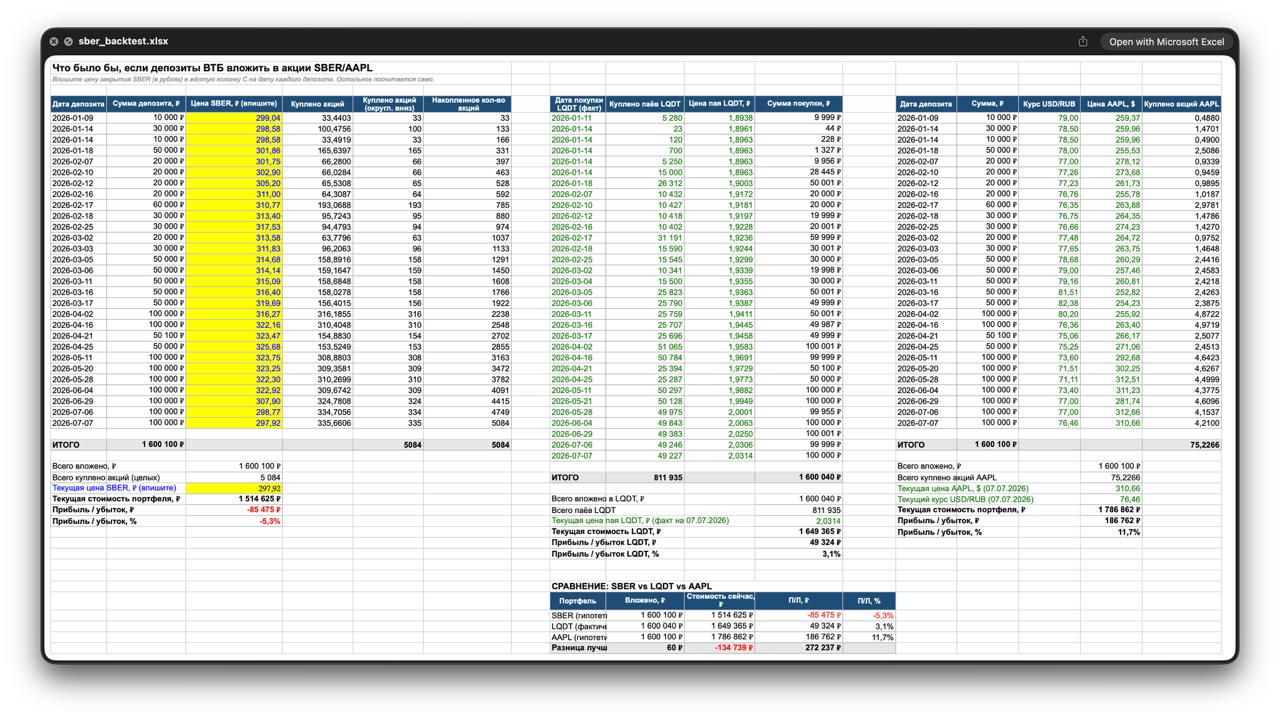Close the Quick Look preview window
This screenshot has width=1280, height=718.
(54, 41)
